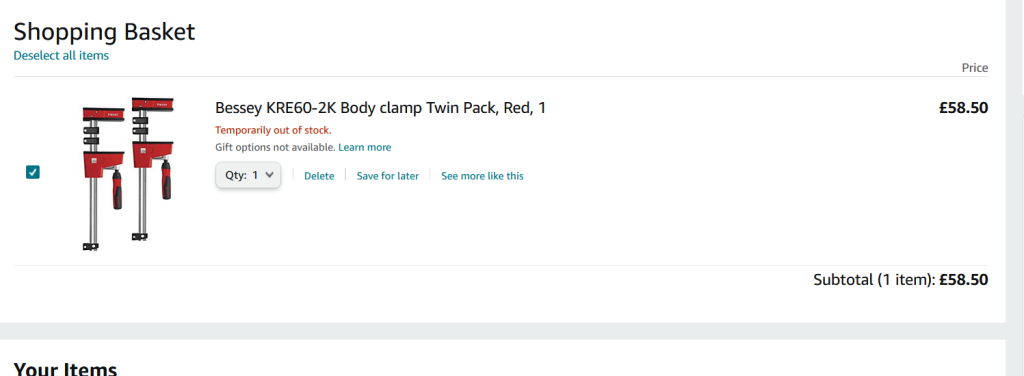
Task: Click the Deselect all items link
Action: click(x=61, y=55)
